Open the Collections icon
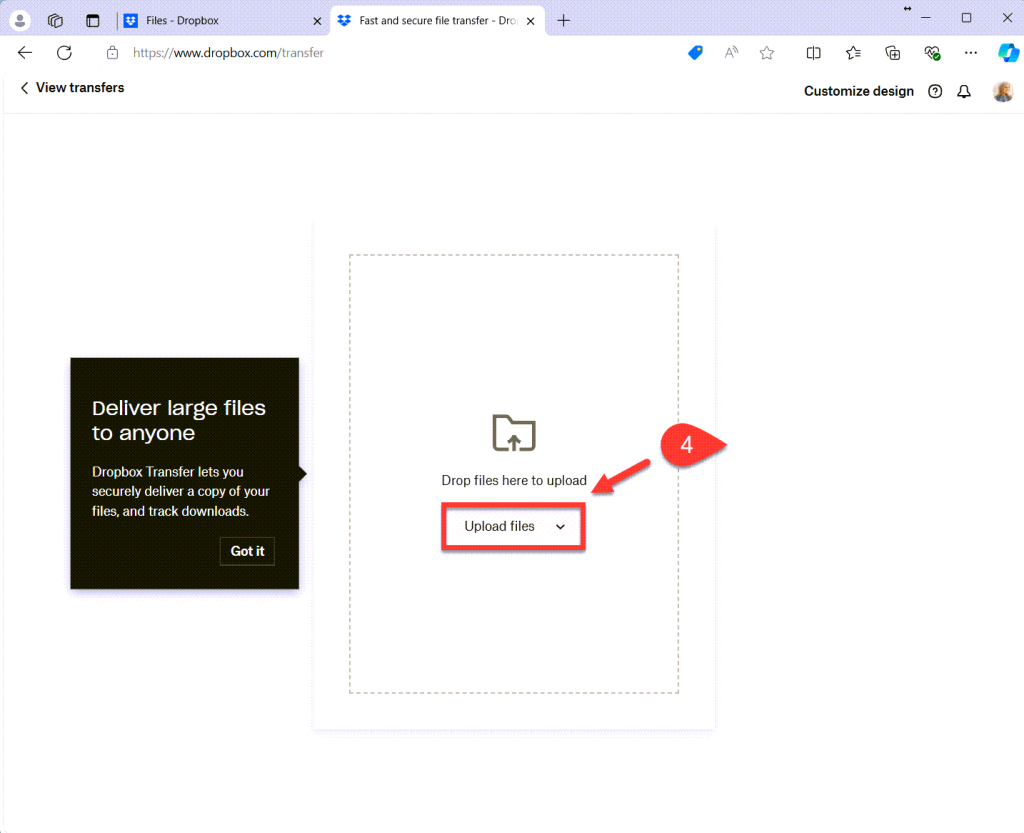The image size is (1024, 833). pyautogui.click(x=893, y=53)
